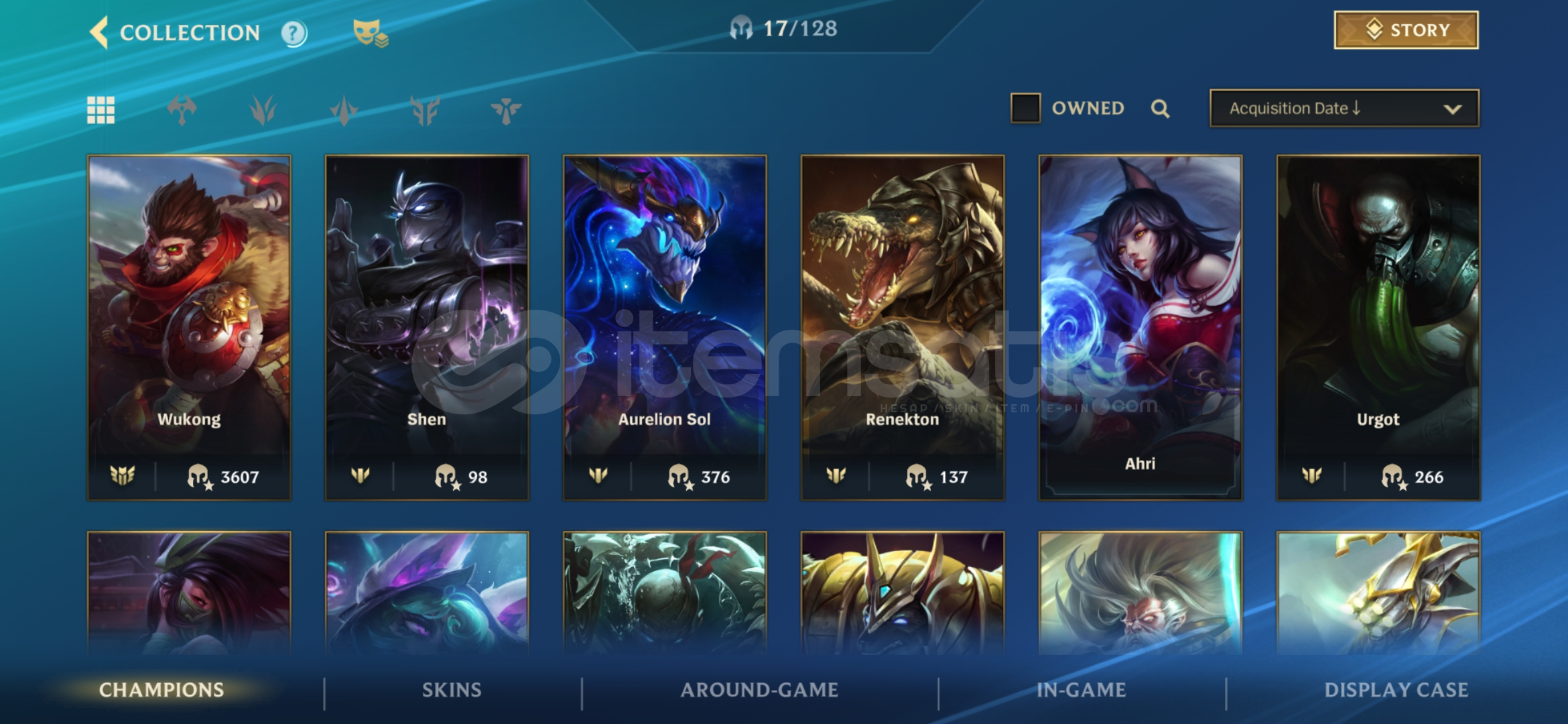Image resolution: width=1568 pixels, height=724 pixels.
Task: Expand the Acquisition Date sort dropdown
Action: click(1344, 108)
